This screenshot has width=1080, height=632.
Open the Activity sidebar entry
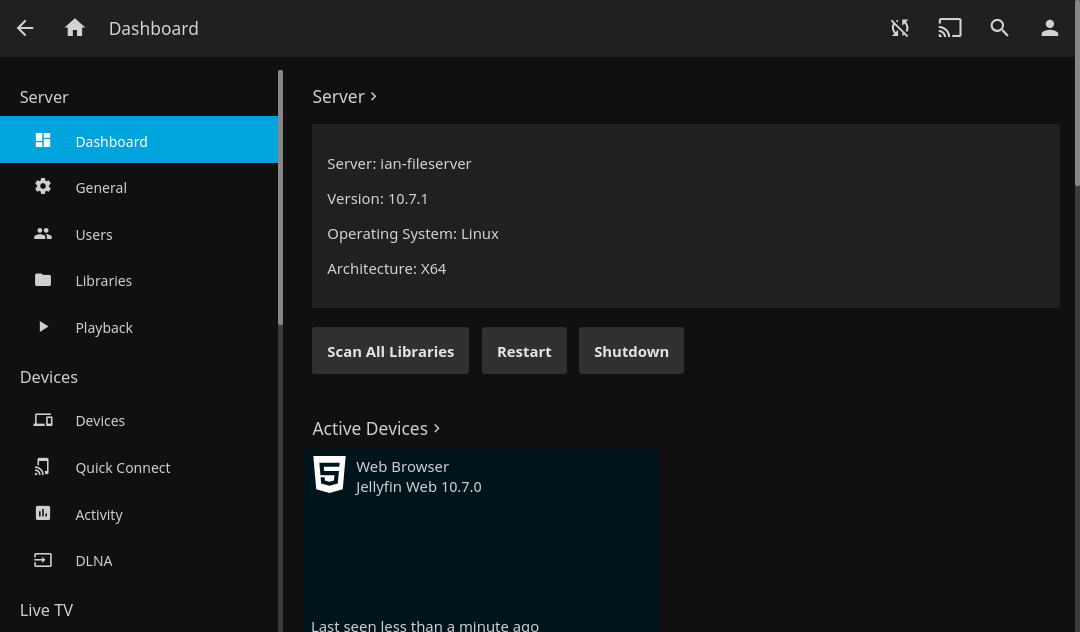(x=99, y=514)
